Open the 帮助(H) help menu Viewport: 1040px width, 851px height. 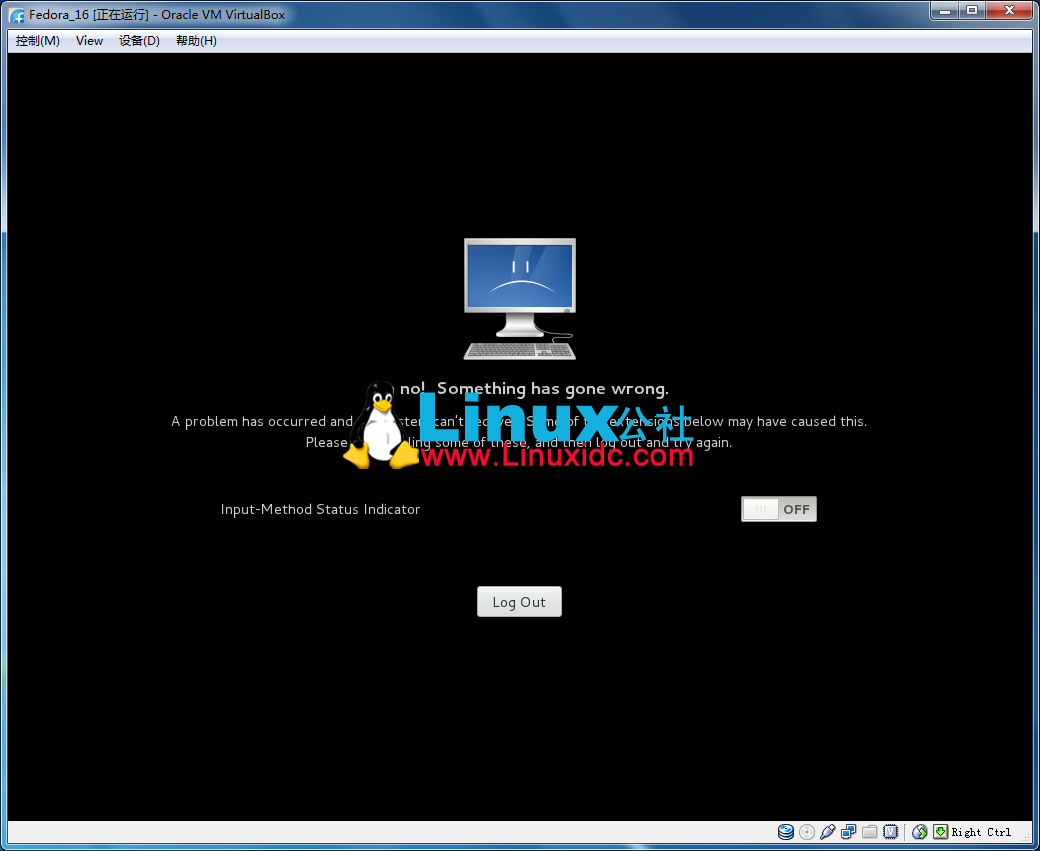[x=195, y=41]
